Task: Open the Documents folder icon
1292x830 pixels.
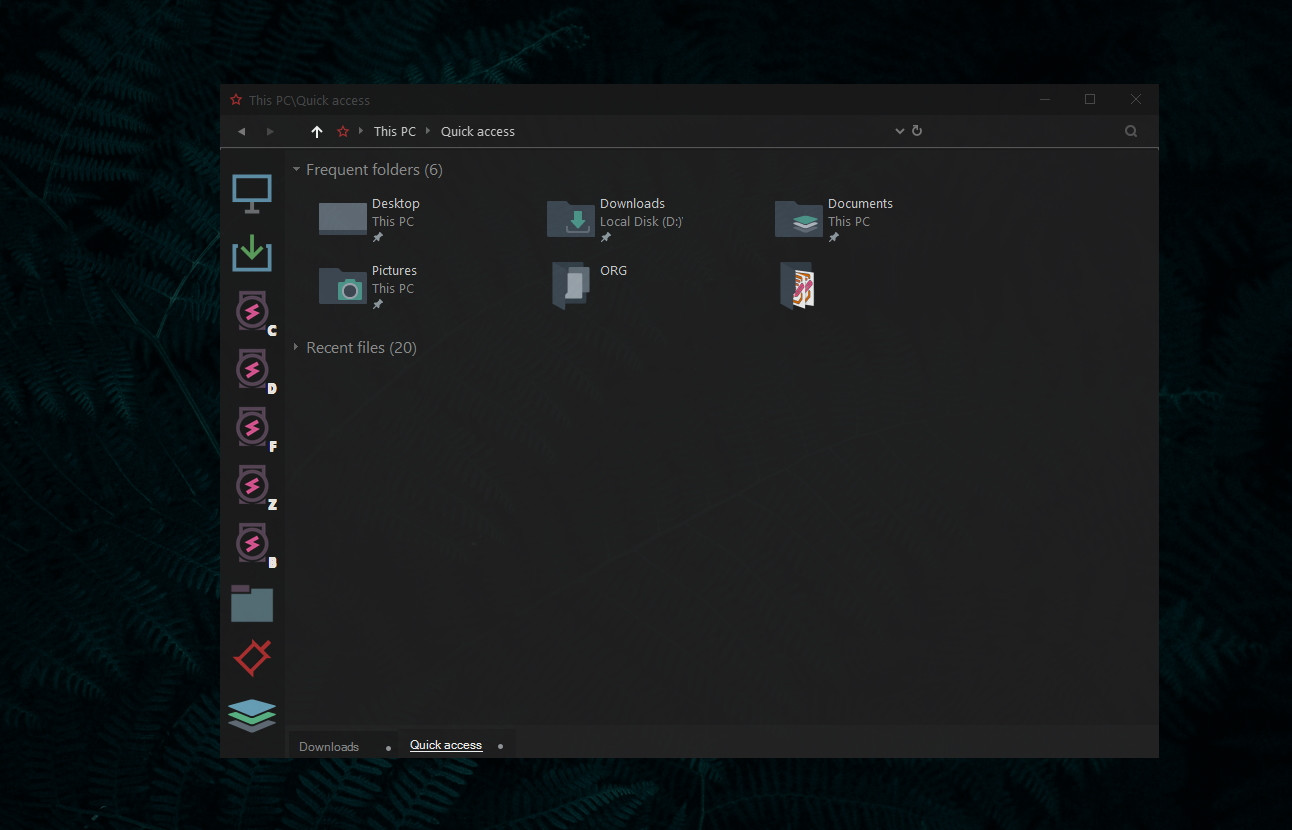Action: [x=799, y=218]
